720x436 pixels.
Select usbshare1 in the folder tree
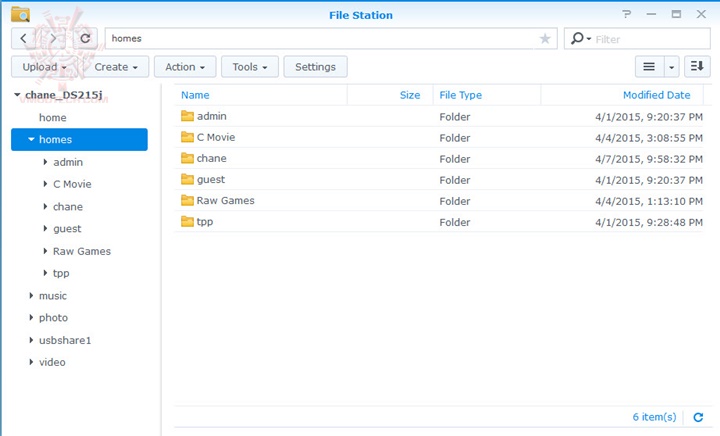coord(65,341)
